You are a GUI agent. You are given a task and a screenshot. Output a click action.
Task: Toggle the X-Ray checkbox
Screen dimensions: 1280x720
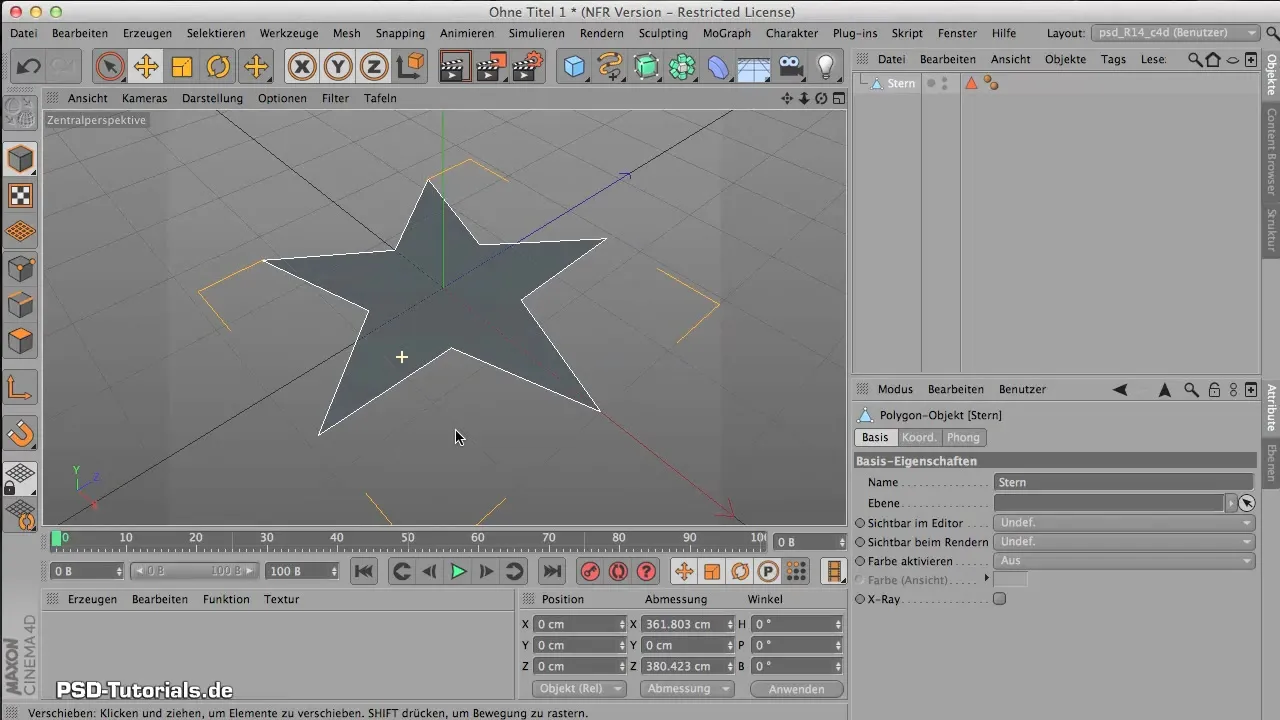[999, 599]
